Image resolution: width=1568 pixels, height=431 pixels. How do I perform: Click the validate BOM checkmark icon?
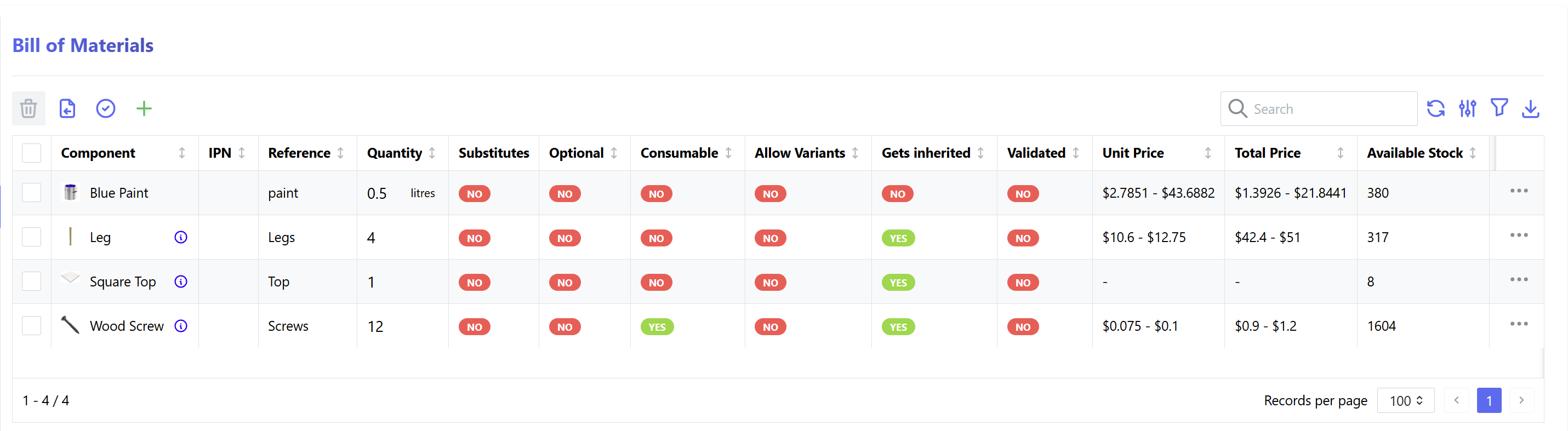[x=106, y=109]
